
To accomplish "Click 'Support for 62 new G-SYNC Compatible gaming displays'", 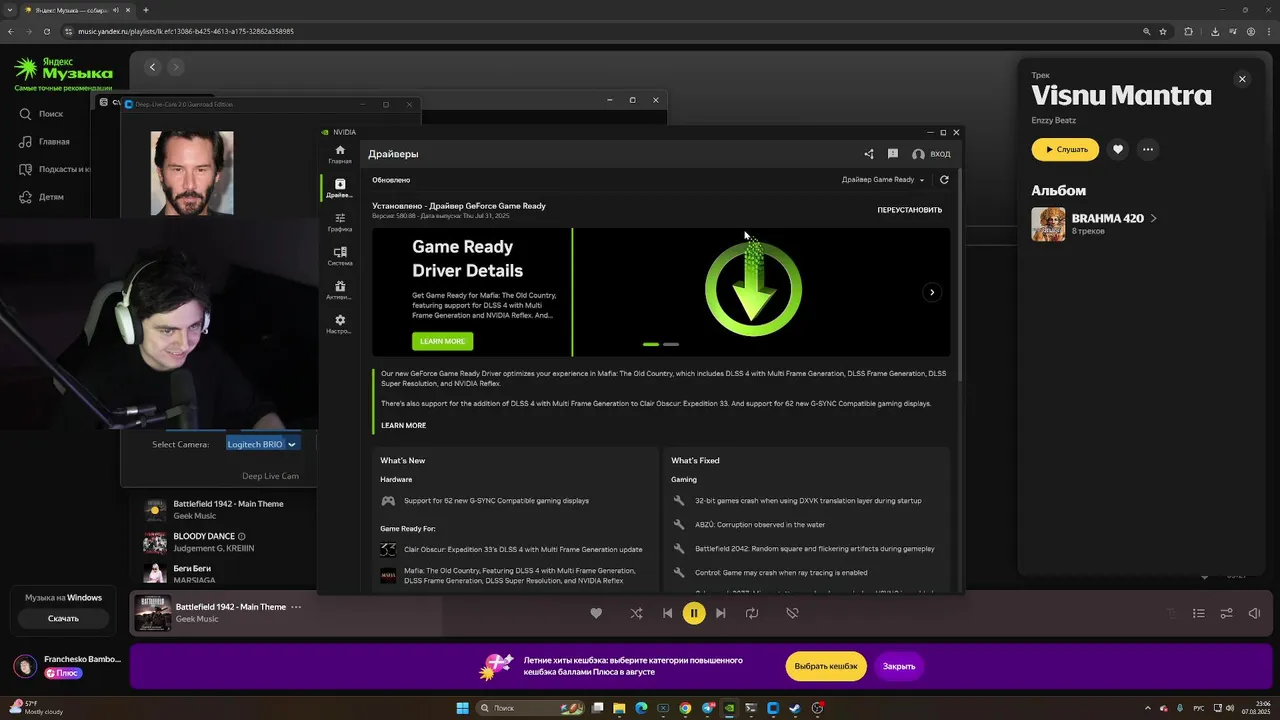I will 496,501.
